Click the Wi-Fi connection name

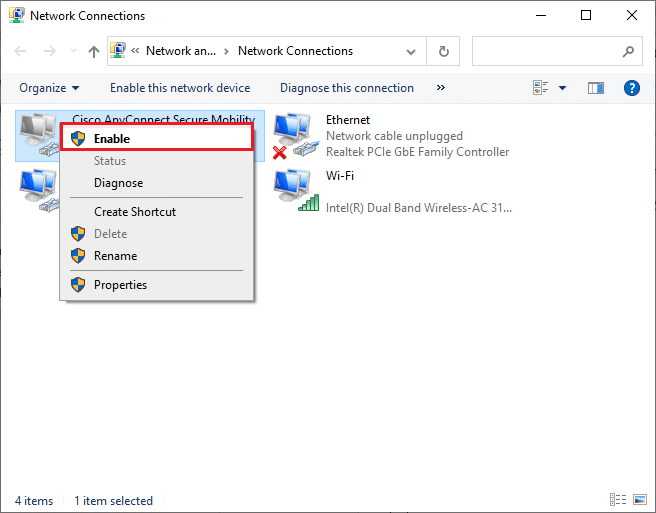[x=340, y=175]
